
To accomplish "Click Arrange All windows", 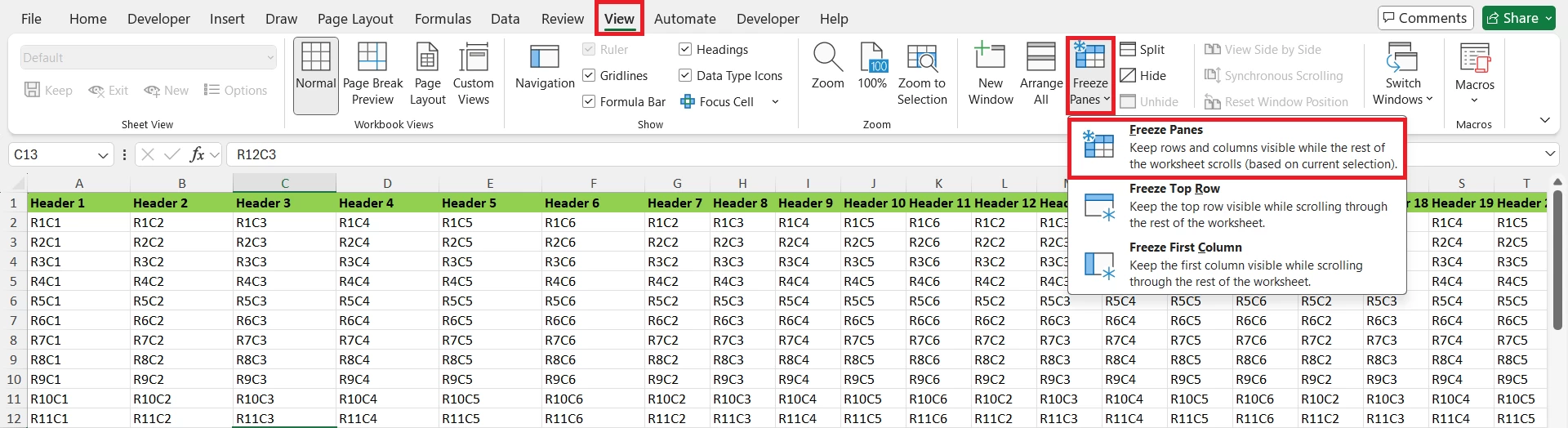I will [1041, 75].
